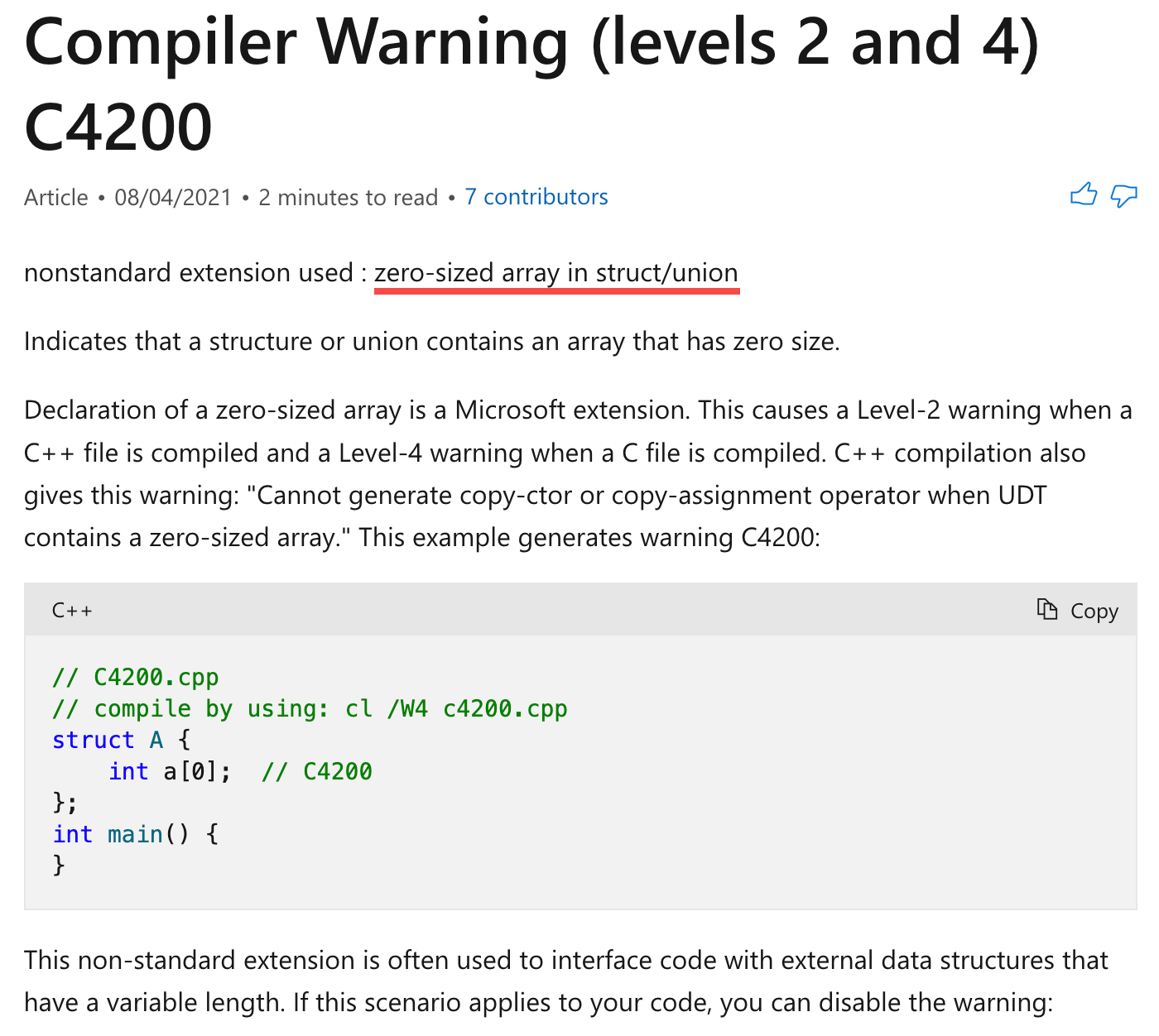Viewport: 1159px width, 1036px height.
Task: Click the "struct A {" code line
Action: coord(121,740)
